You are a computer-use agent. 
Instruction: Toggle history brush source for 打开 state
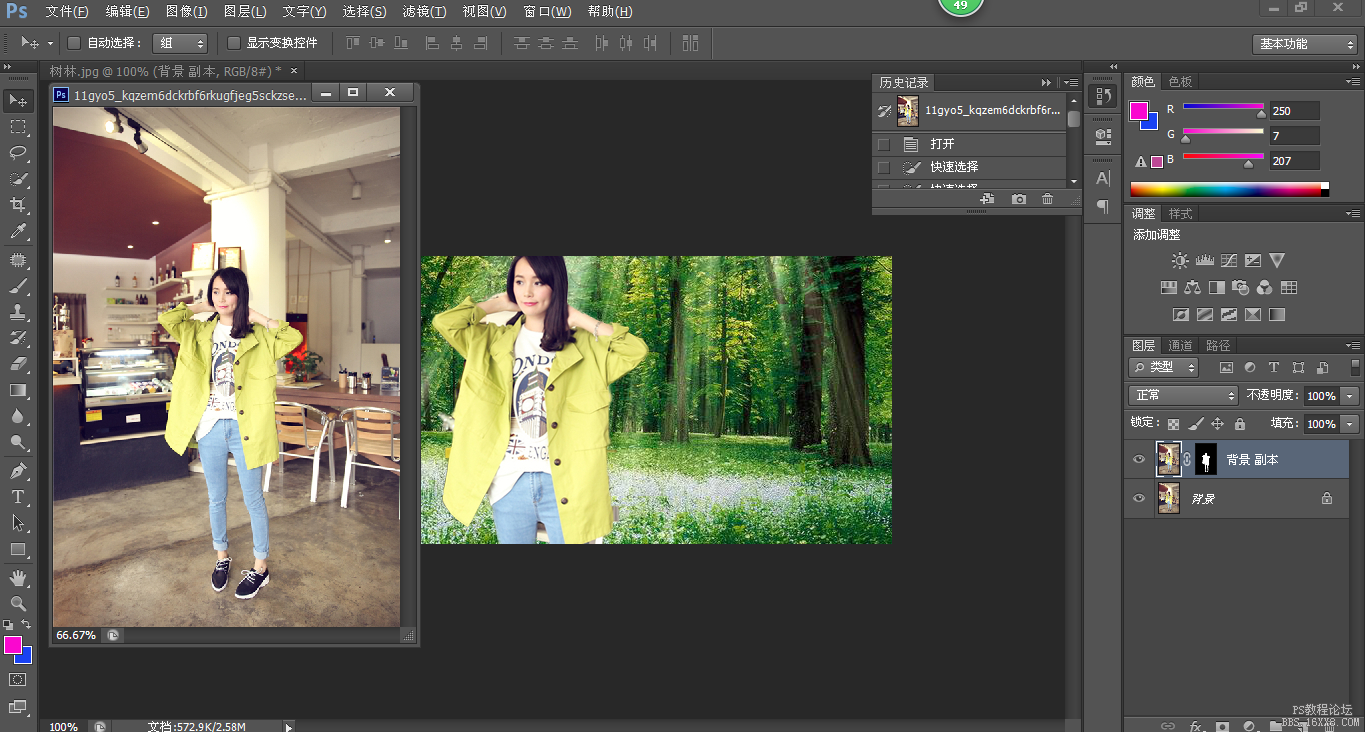(883, 144)
